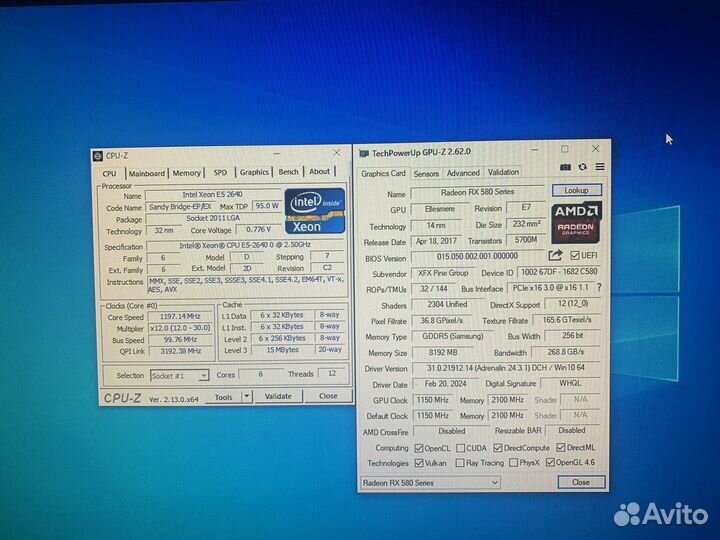Select the Graphics Card tab in GPU-Z
Image resolution: width=720 pixels, height=540 pixels.
(x=383, y=174)
